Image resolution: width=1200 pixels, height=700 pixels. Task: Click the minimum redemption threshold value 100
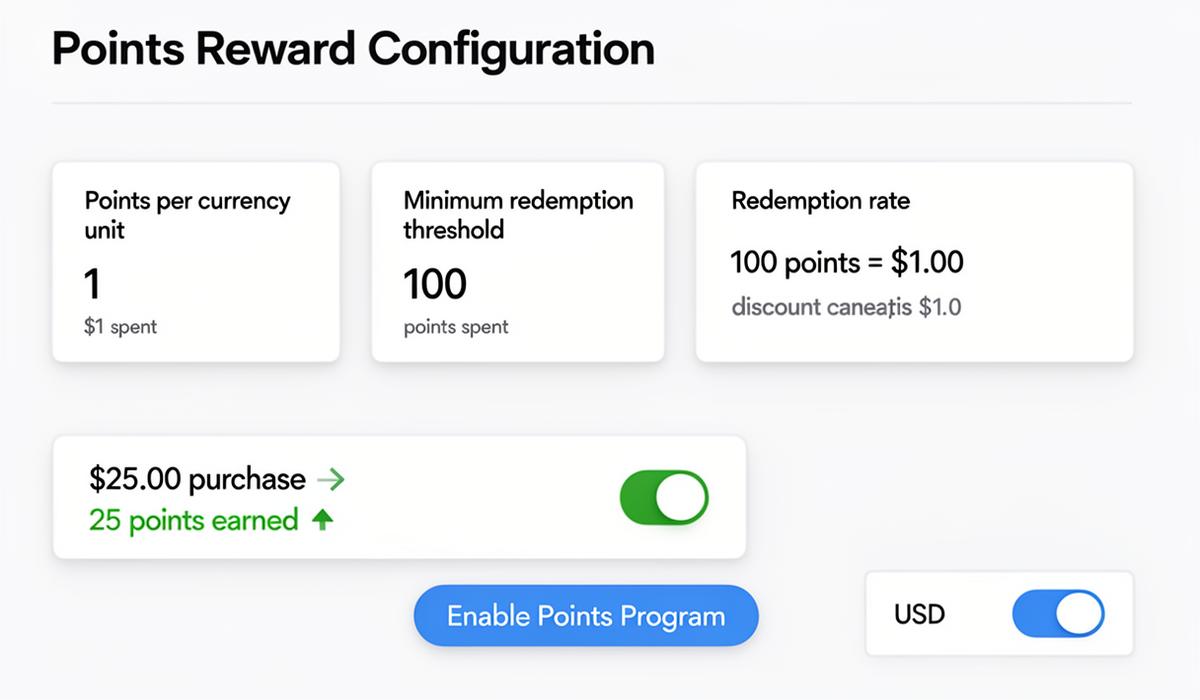[435, 285]
